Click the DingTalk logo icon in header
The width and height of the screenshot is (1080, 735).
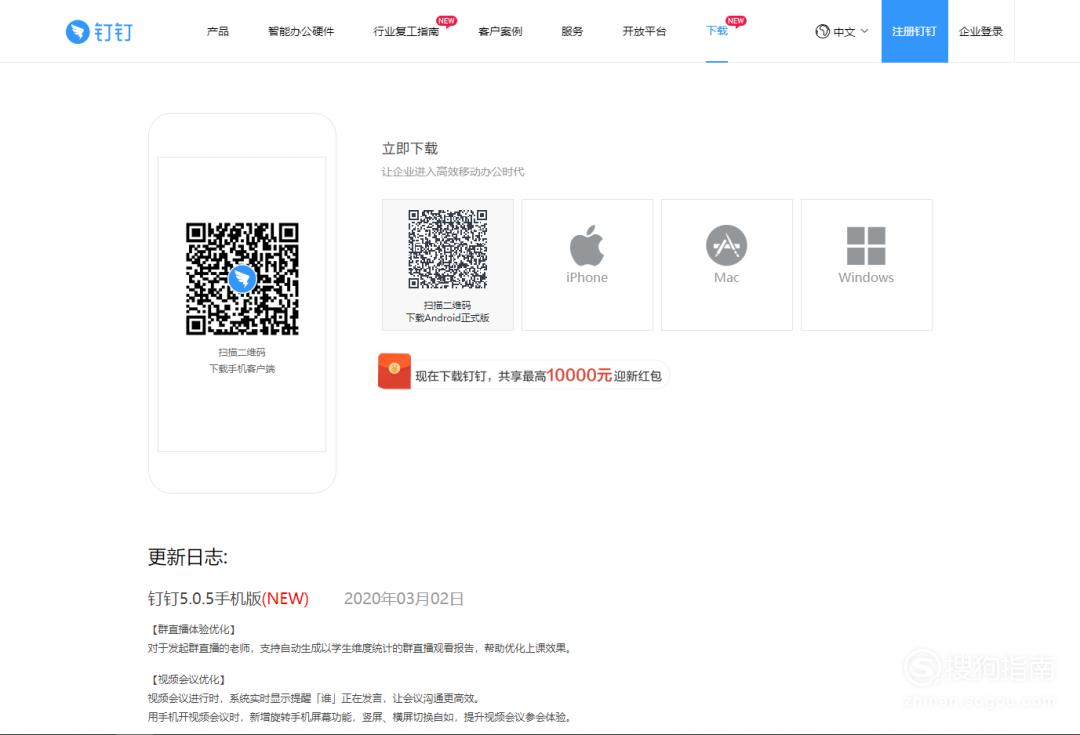click(77, 32)
